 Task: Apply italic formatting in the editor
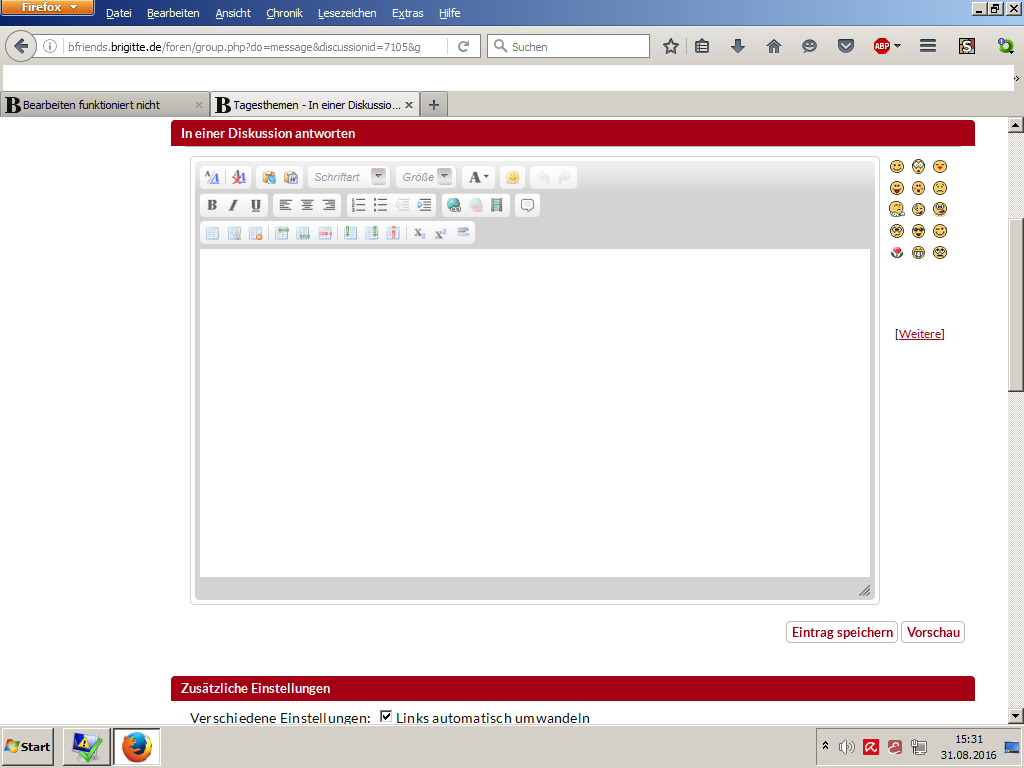233,205
